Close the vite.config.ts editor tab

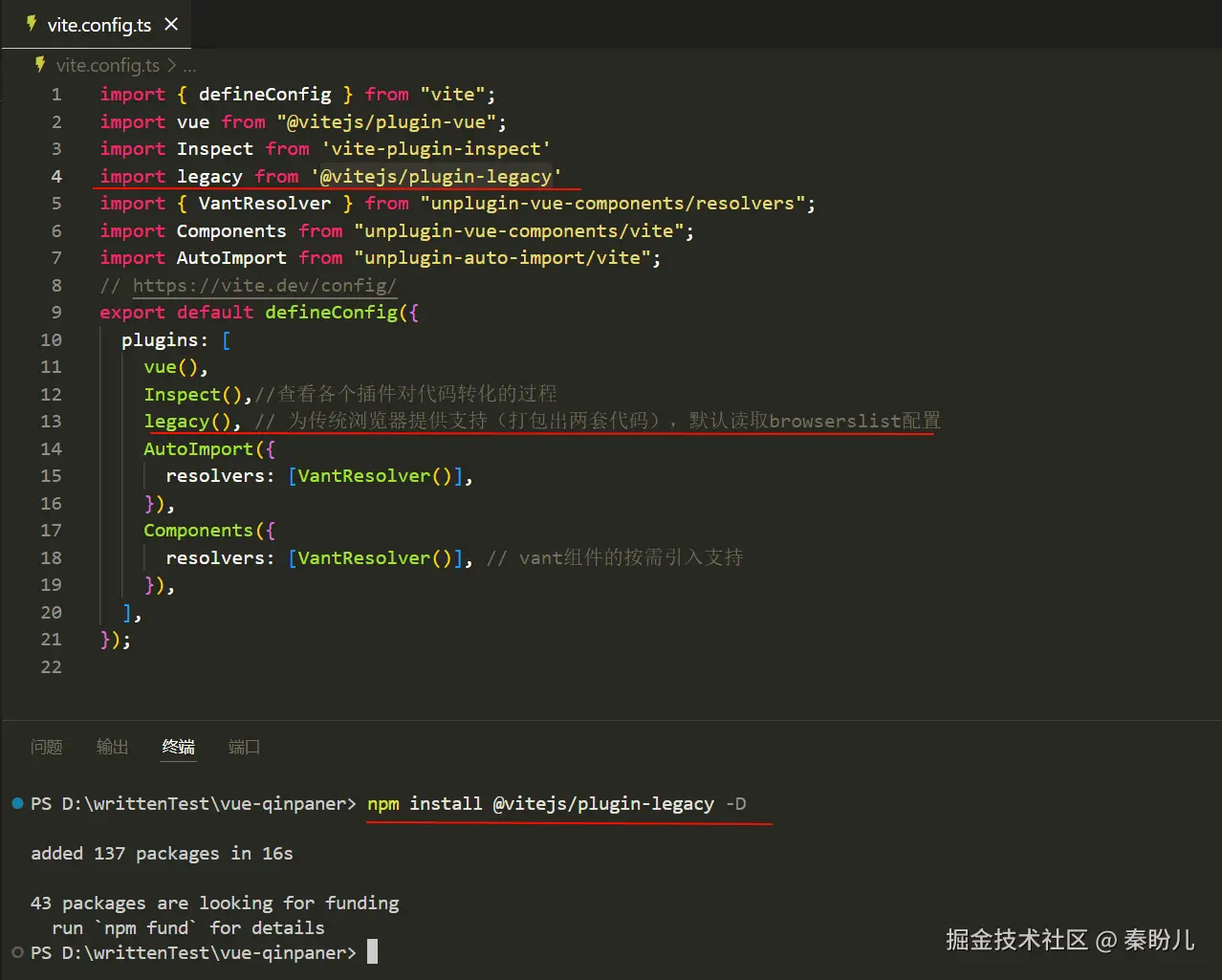[171, 24]
